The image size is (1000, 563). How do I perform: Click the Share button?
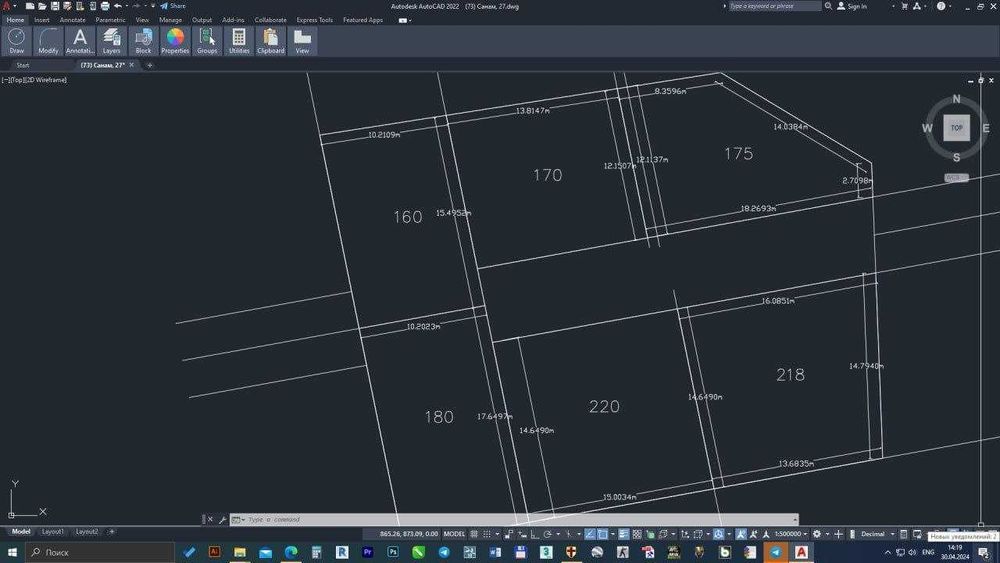click(x=173, y=6)
